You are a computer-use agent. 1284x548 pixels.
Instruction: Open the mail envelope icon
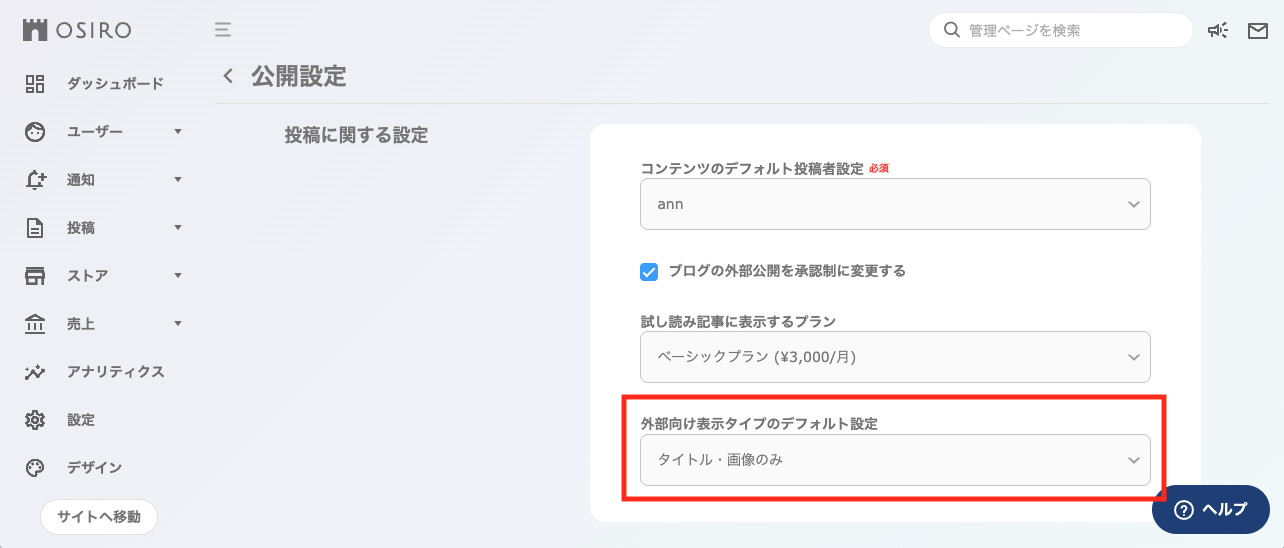[x=1257, y=30]
